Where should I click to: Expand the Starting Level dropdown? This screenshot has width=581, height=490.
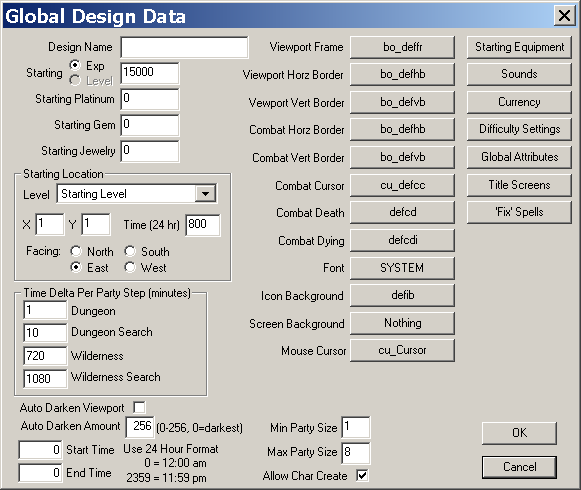(x=205, y=193)
